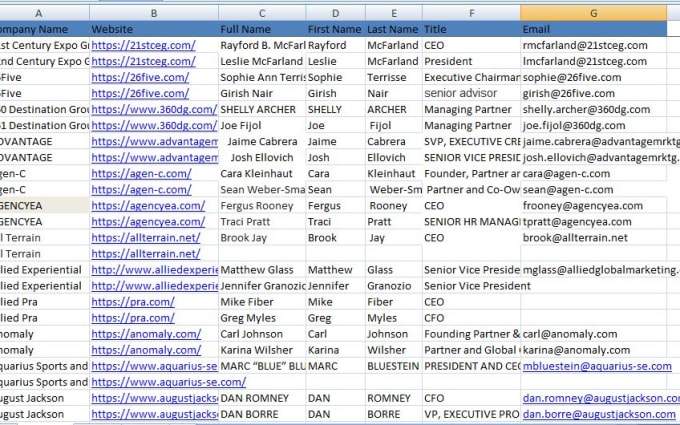680x425 pixels.
Task: Select column B header
Action: pos(154,13)
